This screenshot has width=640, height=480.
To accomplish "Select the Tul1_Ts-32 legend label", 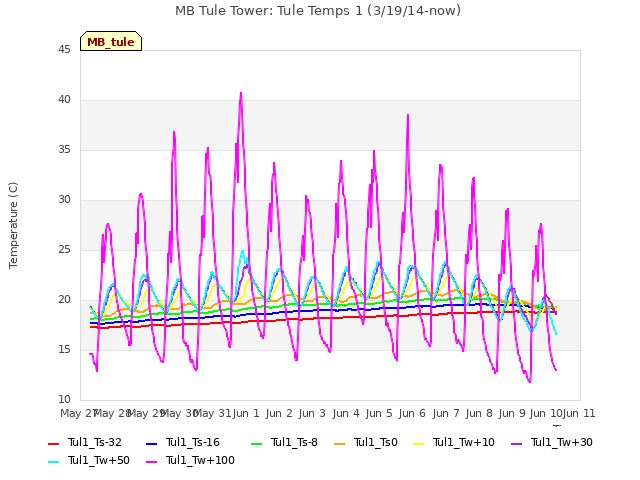I will pyautogui.click(x=95, y=442).
